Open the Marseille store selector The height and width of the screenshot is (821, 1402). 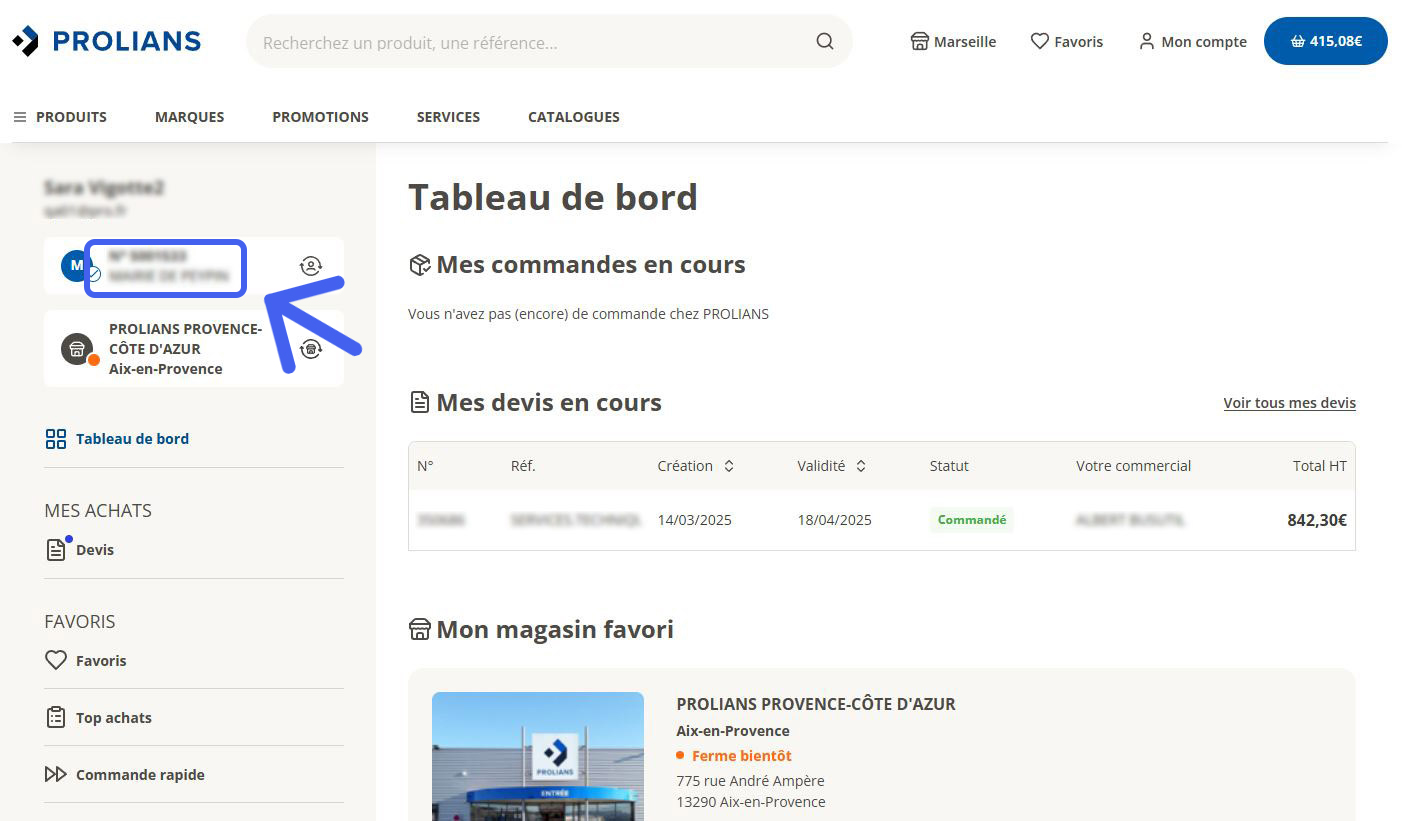(x=953, y=42)
